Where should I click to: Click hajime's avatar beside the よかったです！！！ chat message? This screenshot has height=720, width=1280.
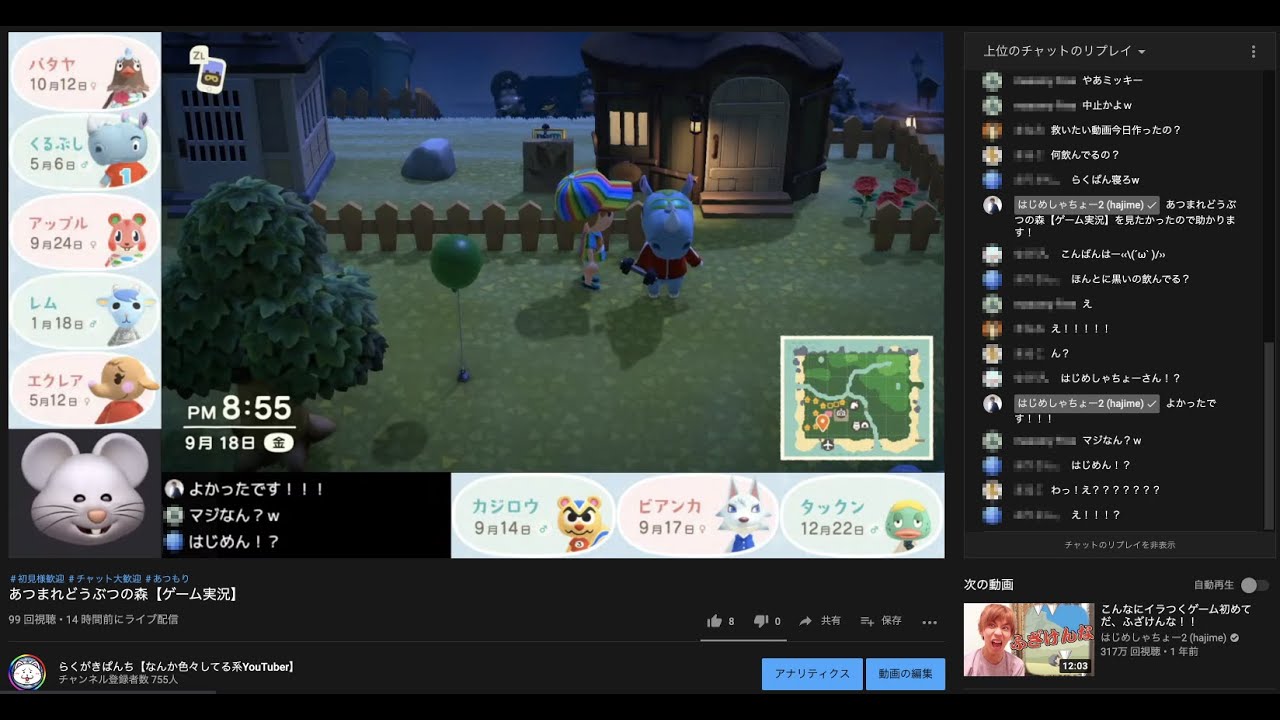pos(992,403)
